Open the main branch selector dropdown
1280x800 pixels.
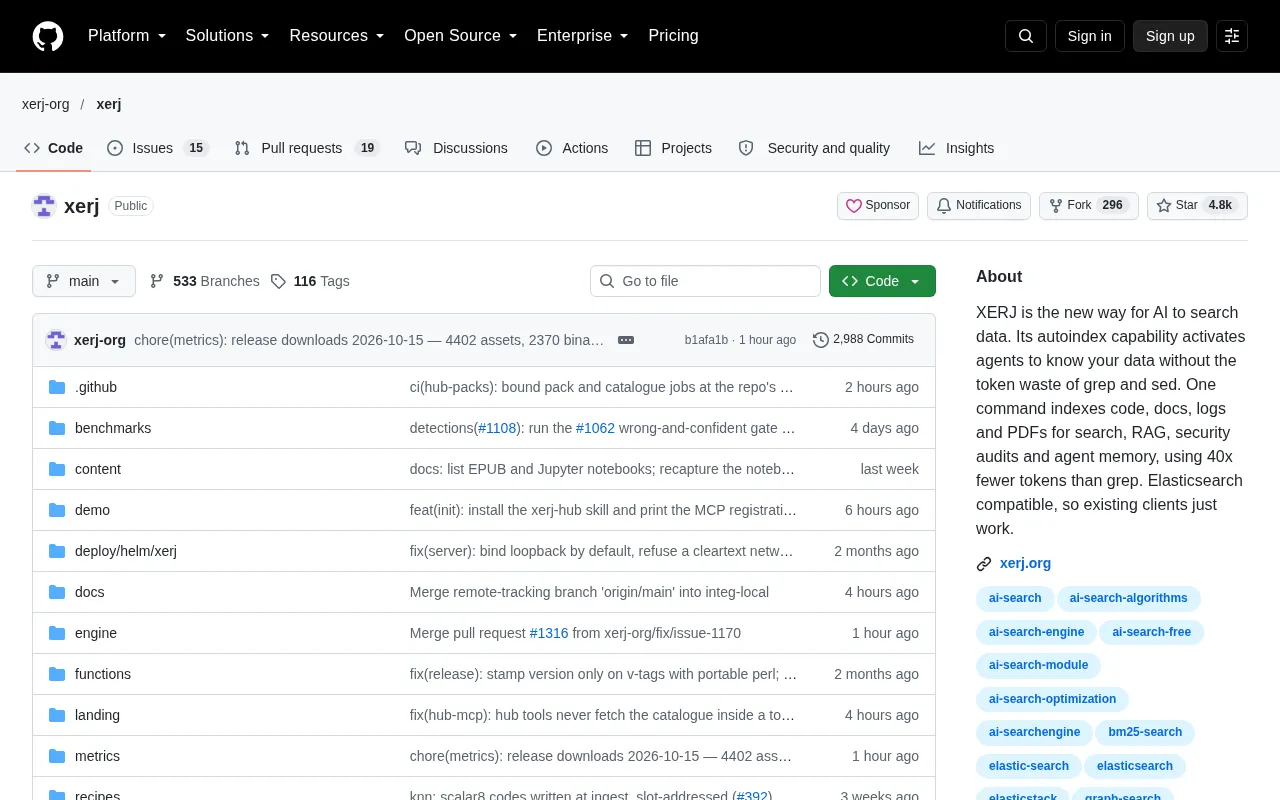[x=84, y=281]
